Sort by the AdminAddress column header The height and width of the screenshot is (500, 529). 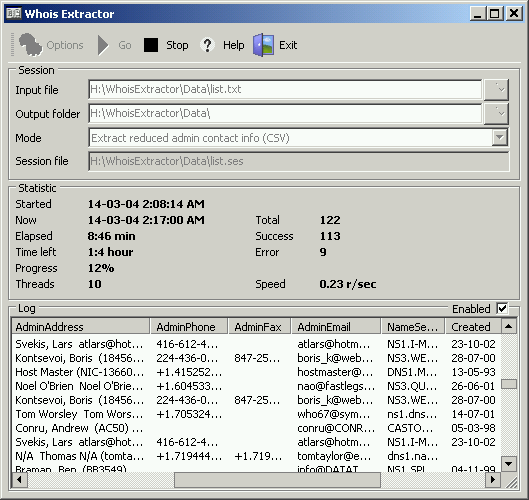click(x=81, y=327)
